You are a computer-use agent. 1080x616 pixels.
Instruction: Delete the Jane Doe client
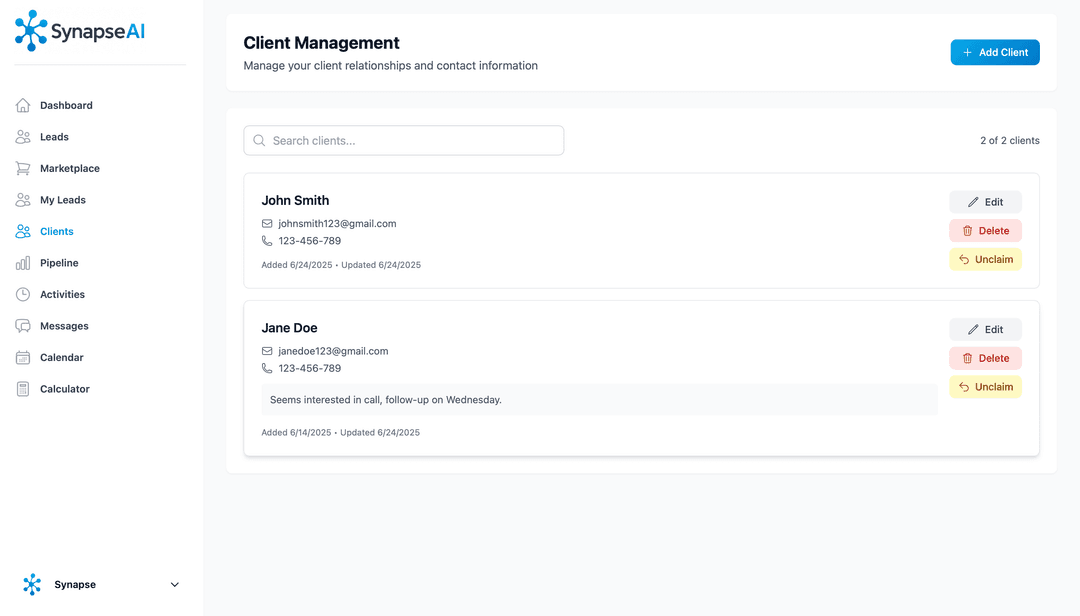tap(985, 358)
